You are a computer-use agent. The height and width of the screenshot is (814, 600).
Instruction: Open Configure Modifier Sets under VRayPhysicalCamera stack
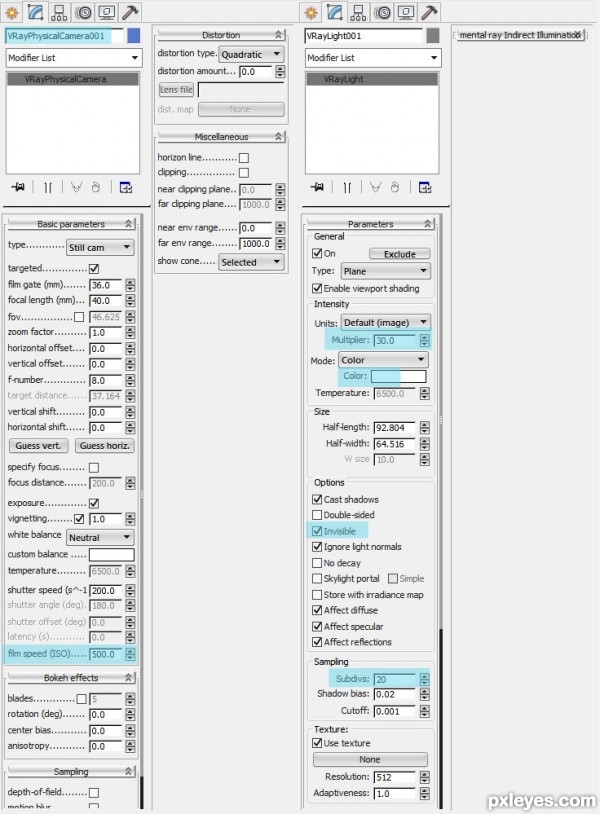pyautogui.click(x=126, y=187)
